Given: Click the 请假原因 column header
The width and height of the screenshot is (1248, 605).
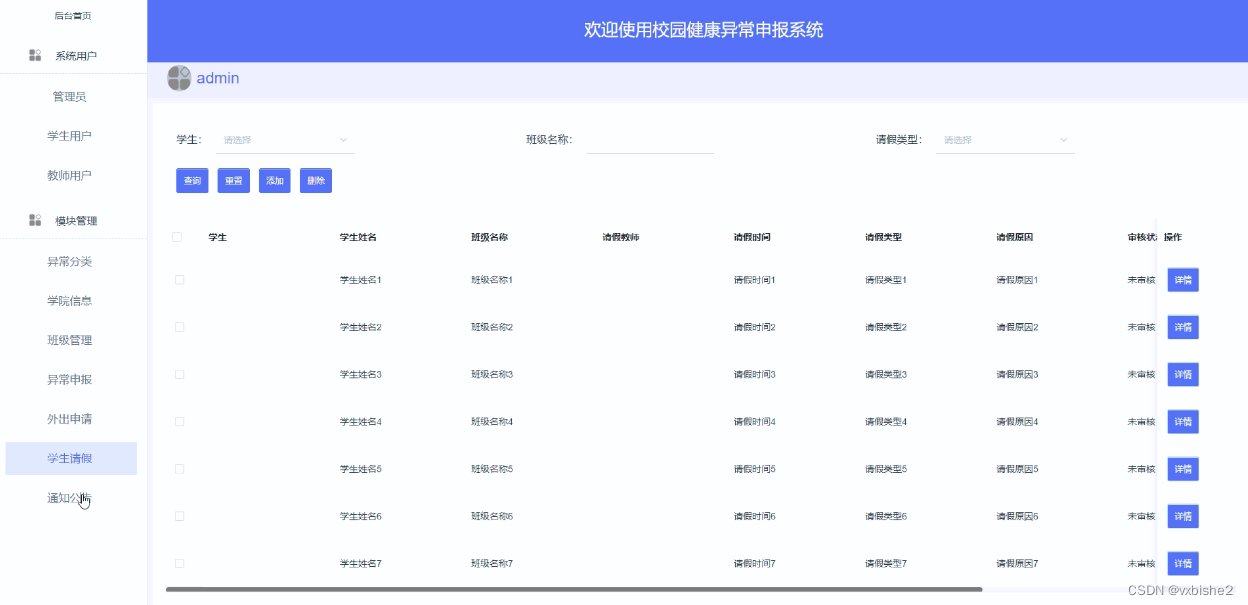Looking at the screenshot, I should (1015, 237).
